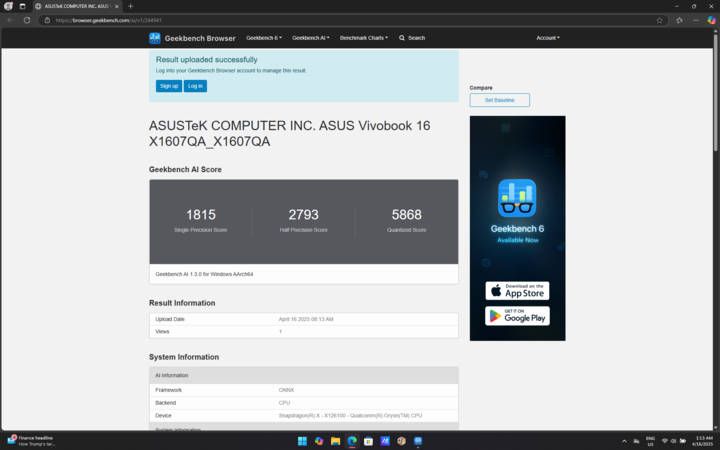Click the Framework ONNX row value
The image size is (720, 450).
pos(286,390)
